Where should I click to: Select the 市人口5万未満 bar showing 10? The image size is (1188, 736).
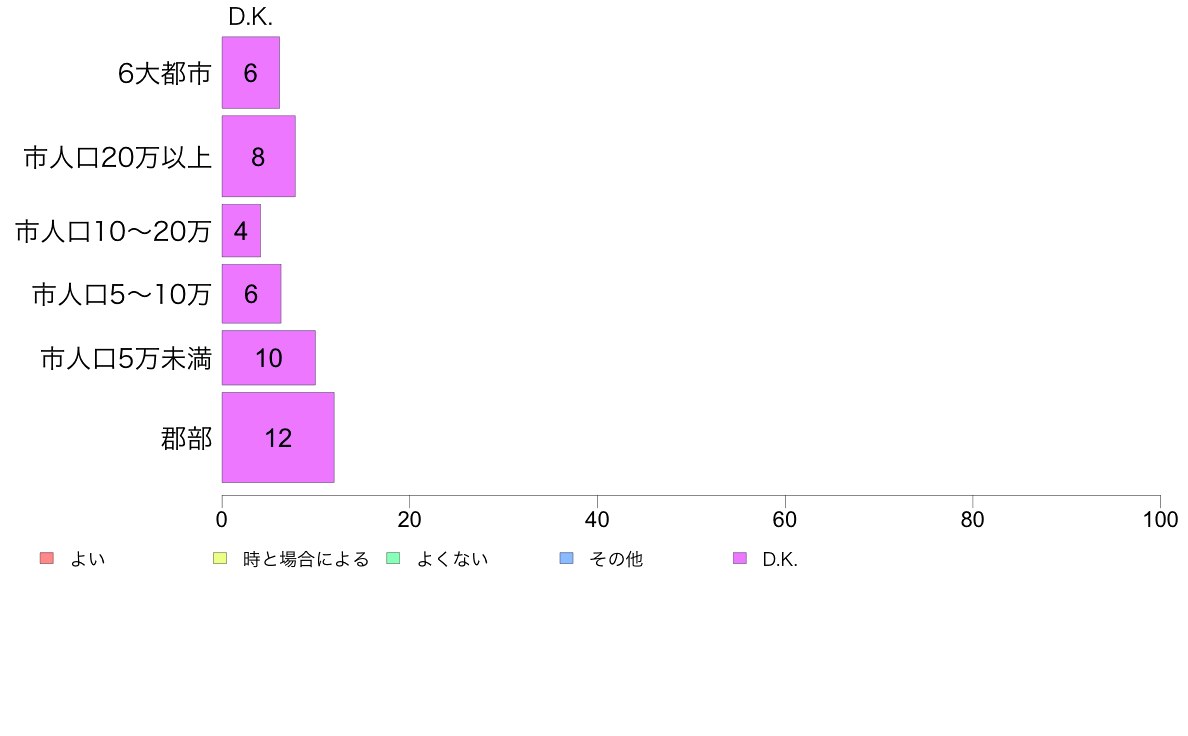(x=268, y=358)
